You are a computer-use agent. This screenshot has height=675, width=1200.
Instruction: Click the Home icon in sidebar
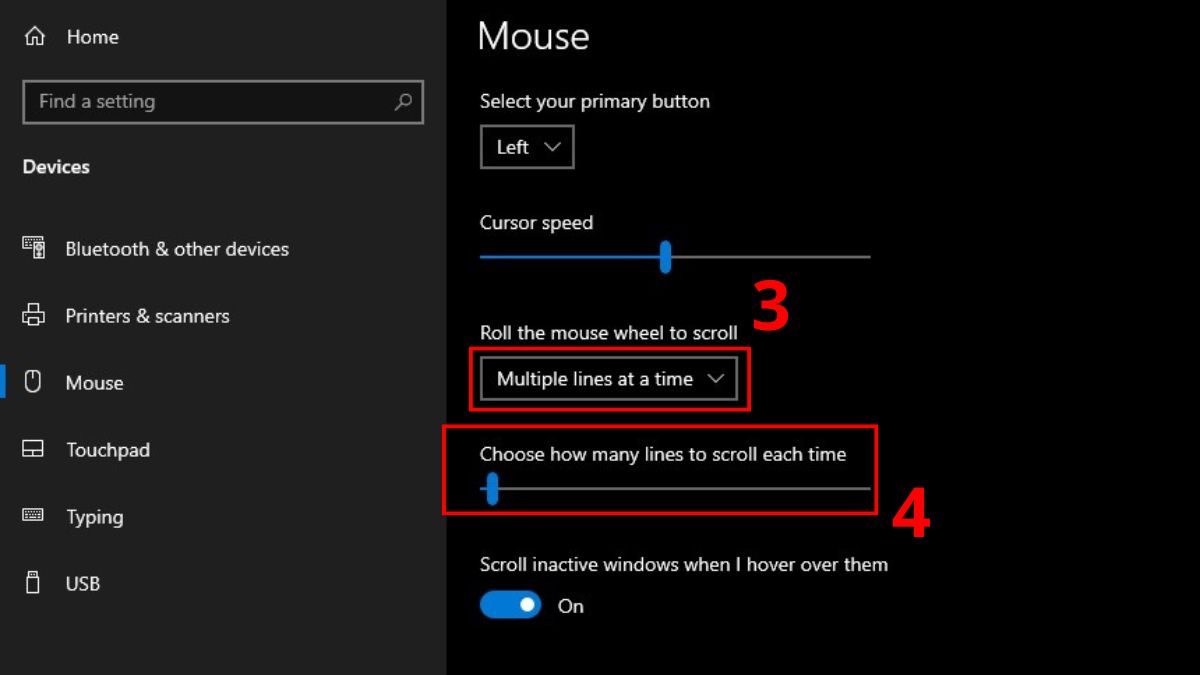35,37
